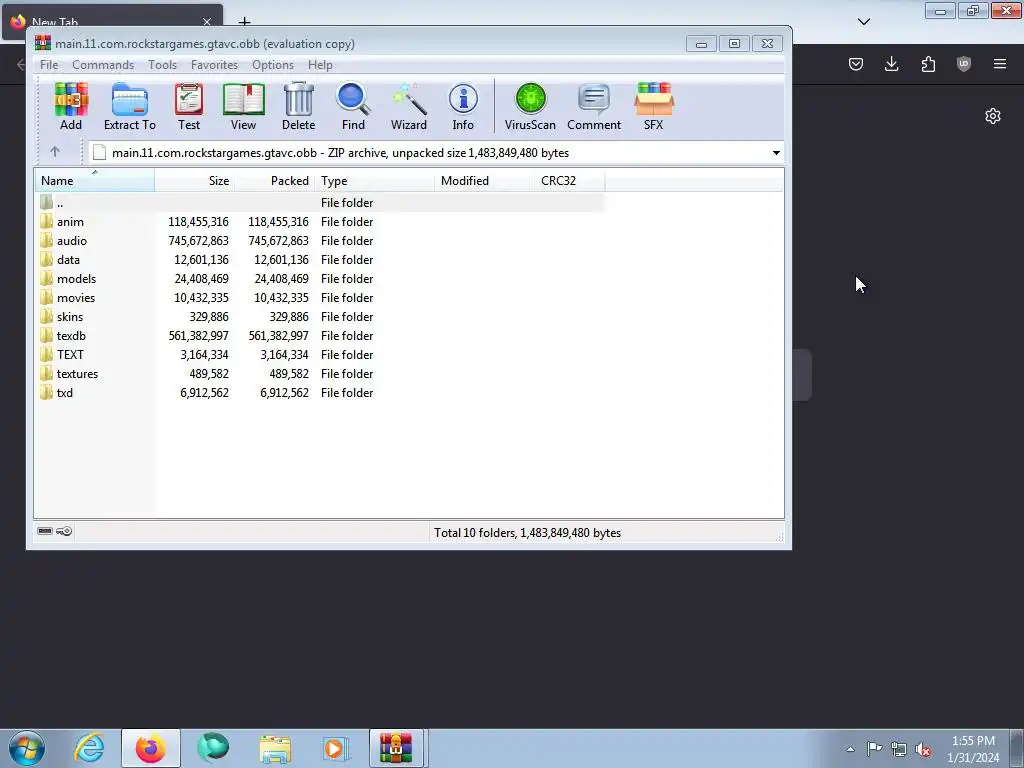This screenshot has height=768, width=1024.
Task: Click the network tray icon
Action: (x=899, y=749)
